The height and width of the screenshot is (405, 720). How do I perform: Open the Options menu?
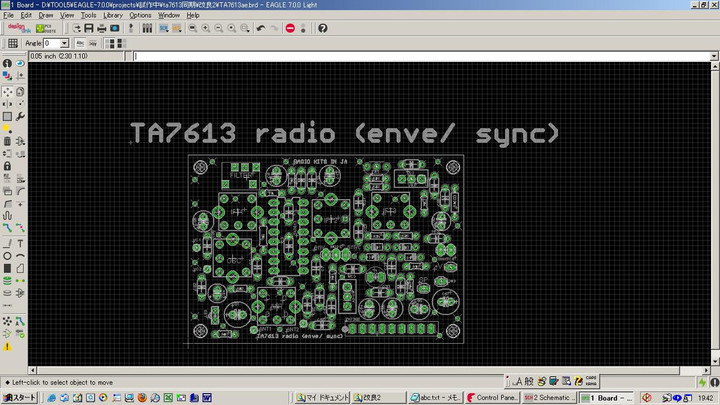pos(140,15)
